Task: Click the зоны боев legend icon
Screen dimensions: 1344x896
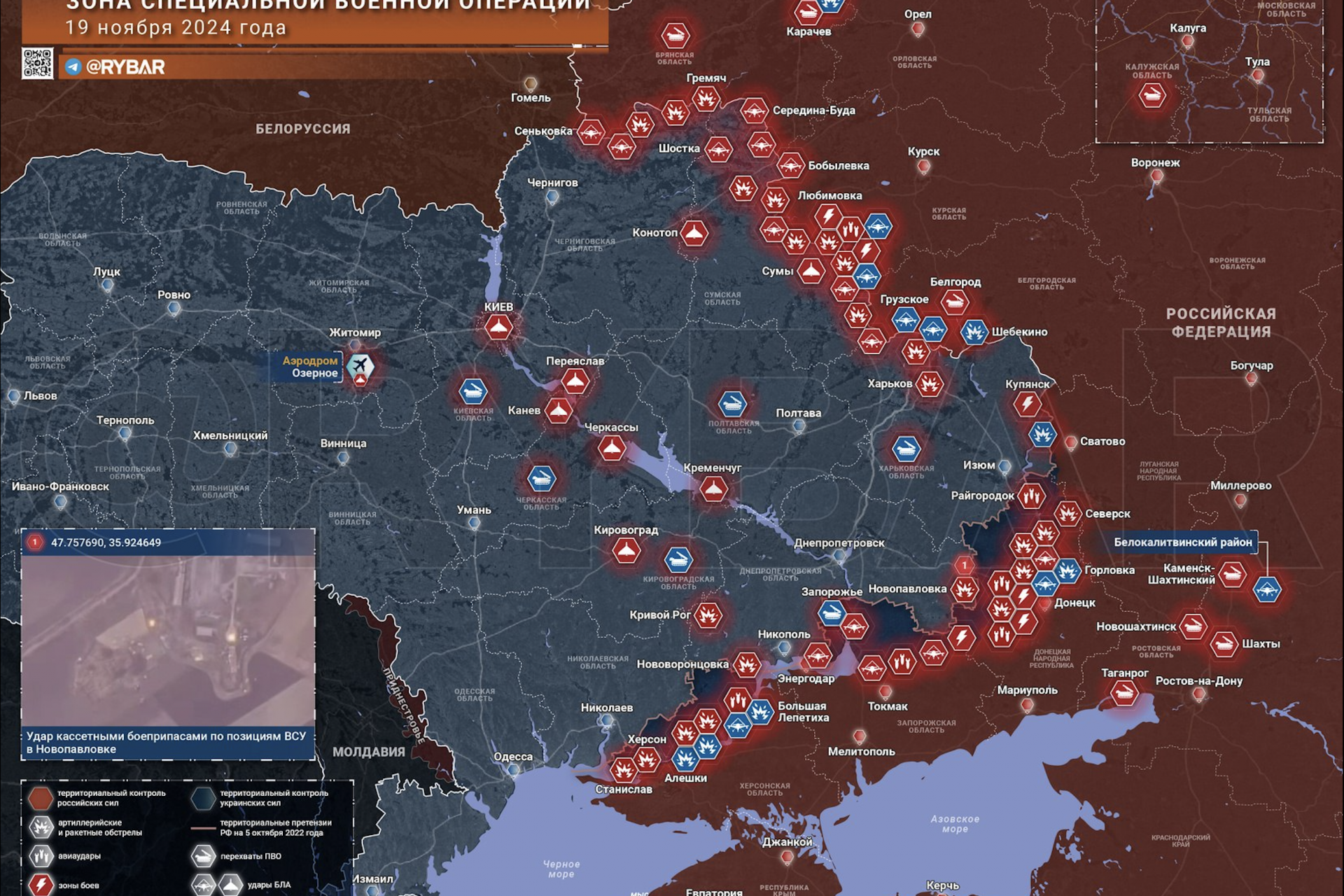Action: pos(41,885)
